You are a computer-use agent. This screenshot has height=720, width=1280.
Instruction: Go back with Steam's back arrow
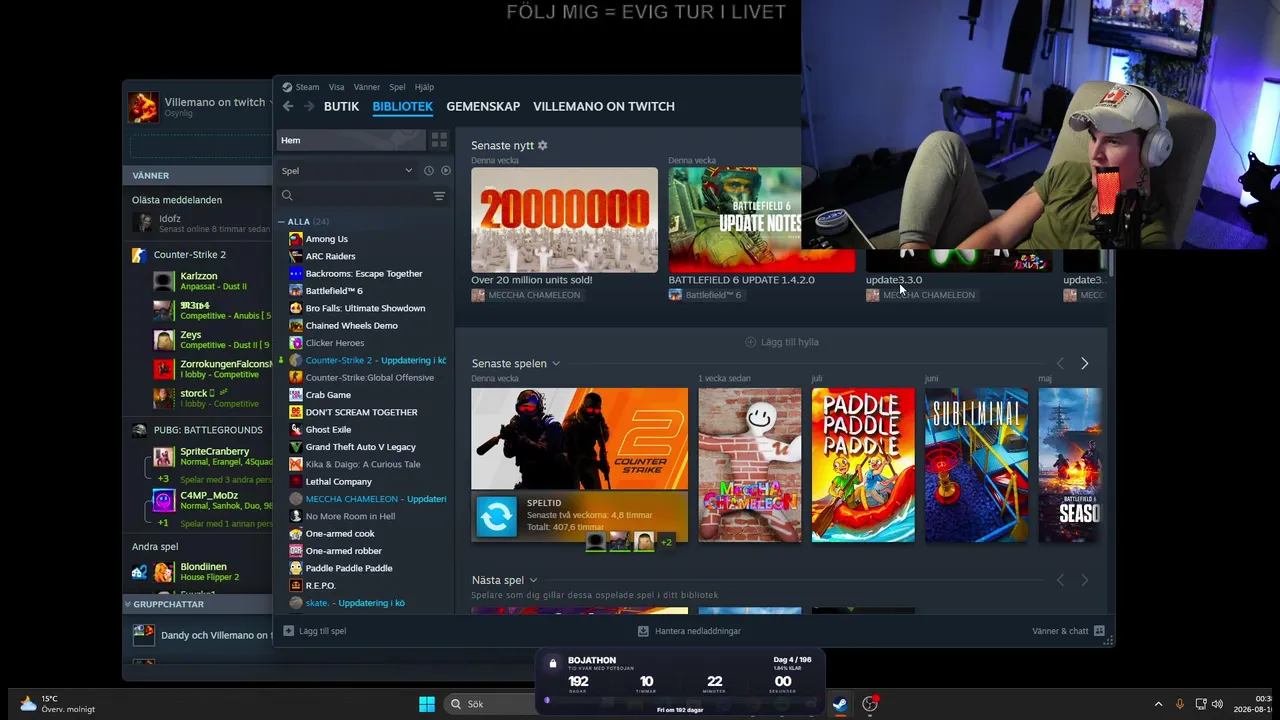pos(288,107)
